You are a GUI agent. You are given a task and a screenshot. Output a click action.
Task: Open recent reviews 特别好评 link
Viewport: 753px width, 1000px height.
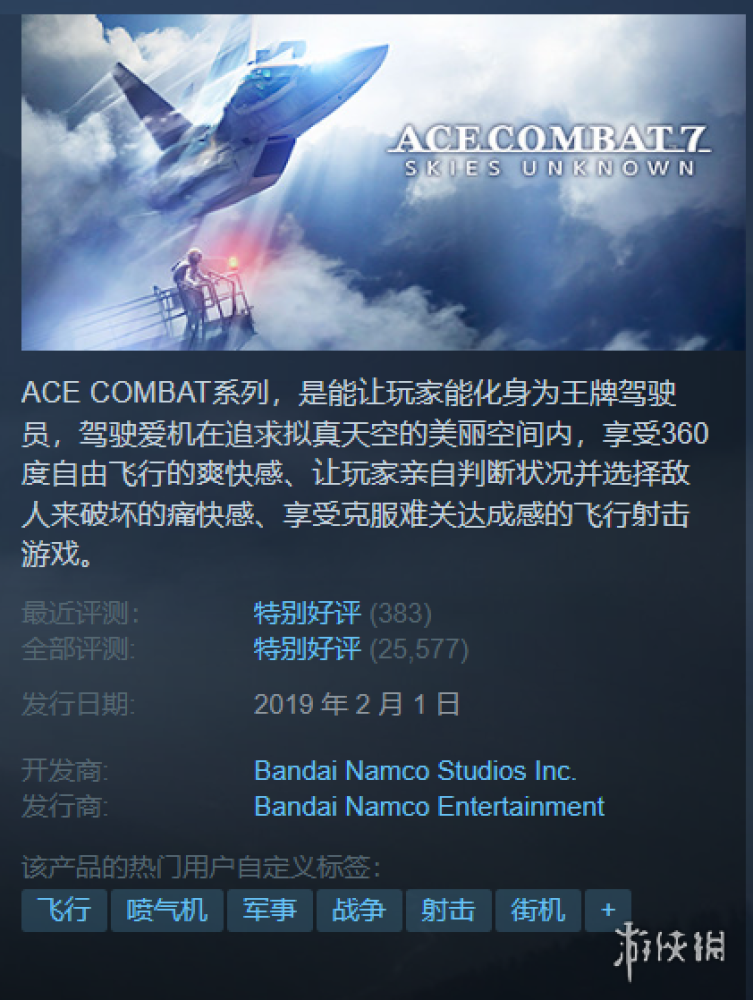pos(307,613)
